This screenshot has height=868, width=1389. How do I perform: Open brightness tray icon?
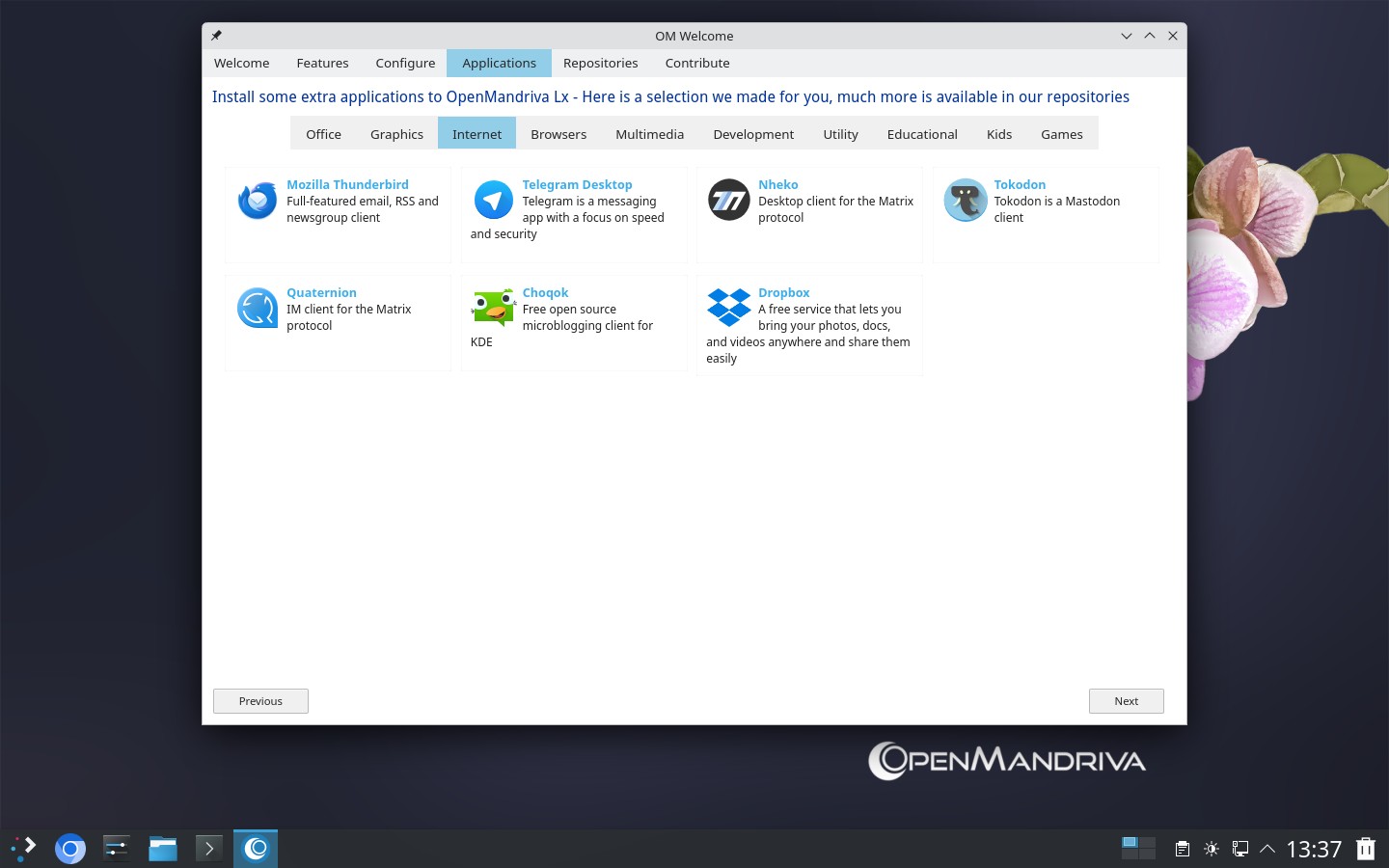click(1212, 849)
